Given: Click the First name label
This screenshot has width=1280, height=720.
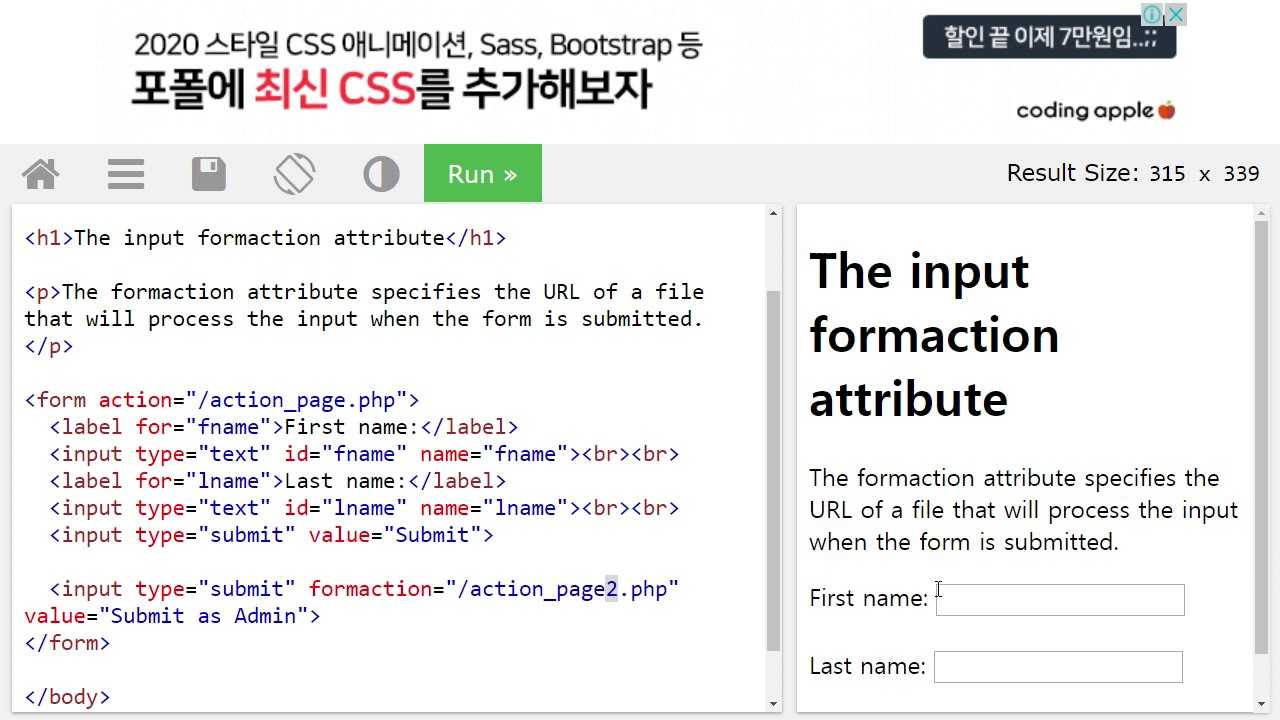Looking at the screenshot, I should tap(869, 598).
